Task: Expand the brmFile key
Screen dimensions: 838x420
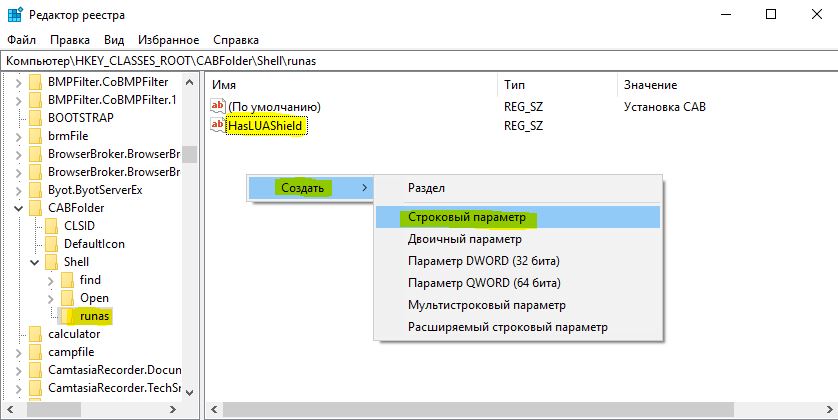Action: coord(19,136)
